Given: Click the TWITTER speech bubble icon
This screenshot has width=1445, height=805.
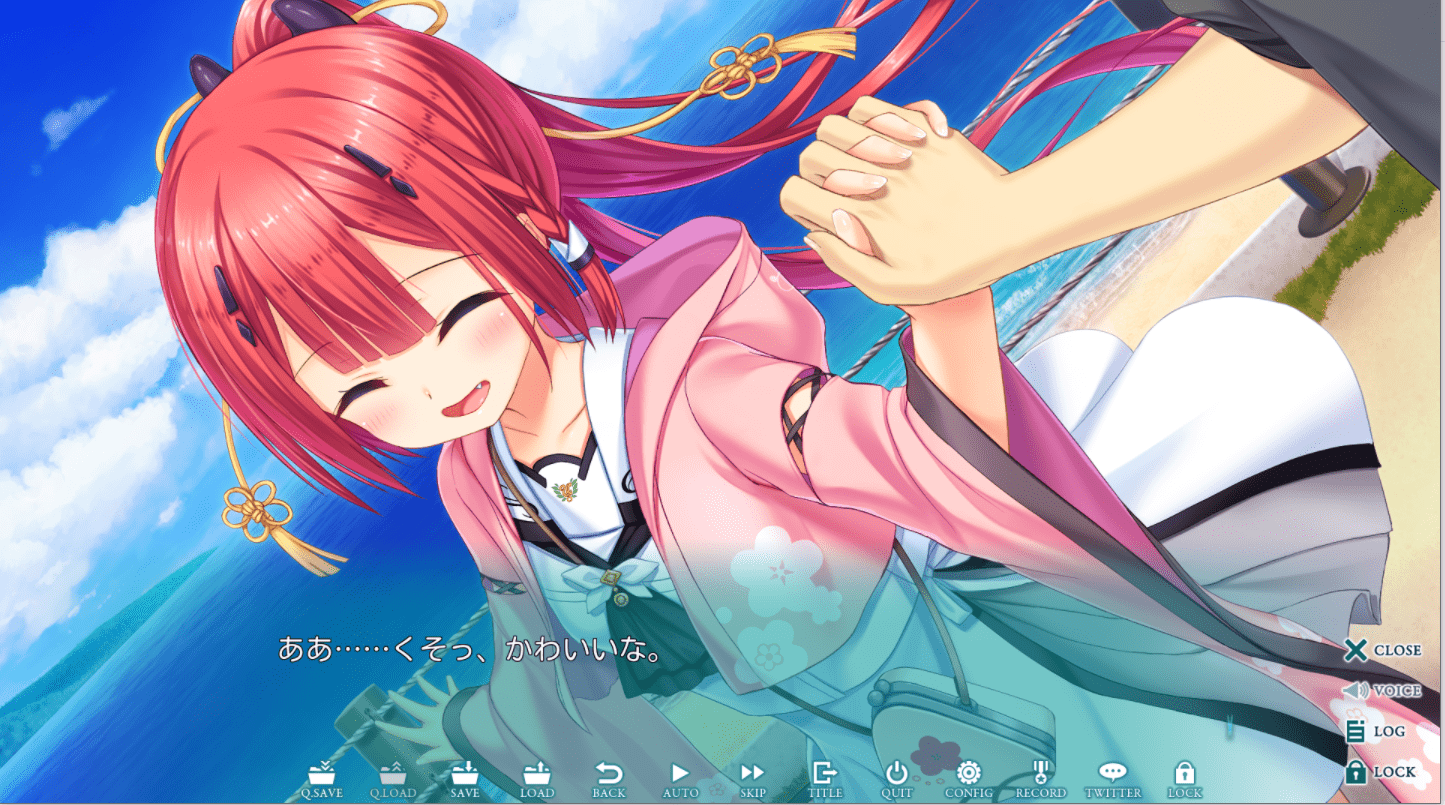Looking at the screenshot, I should pos(1113,779).
